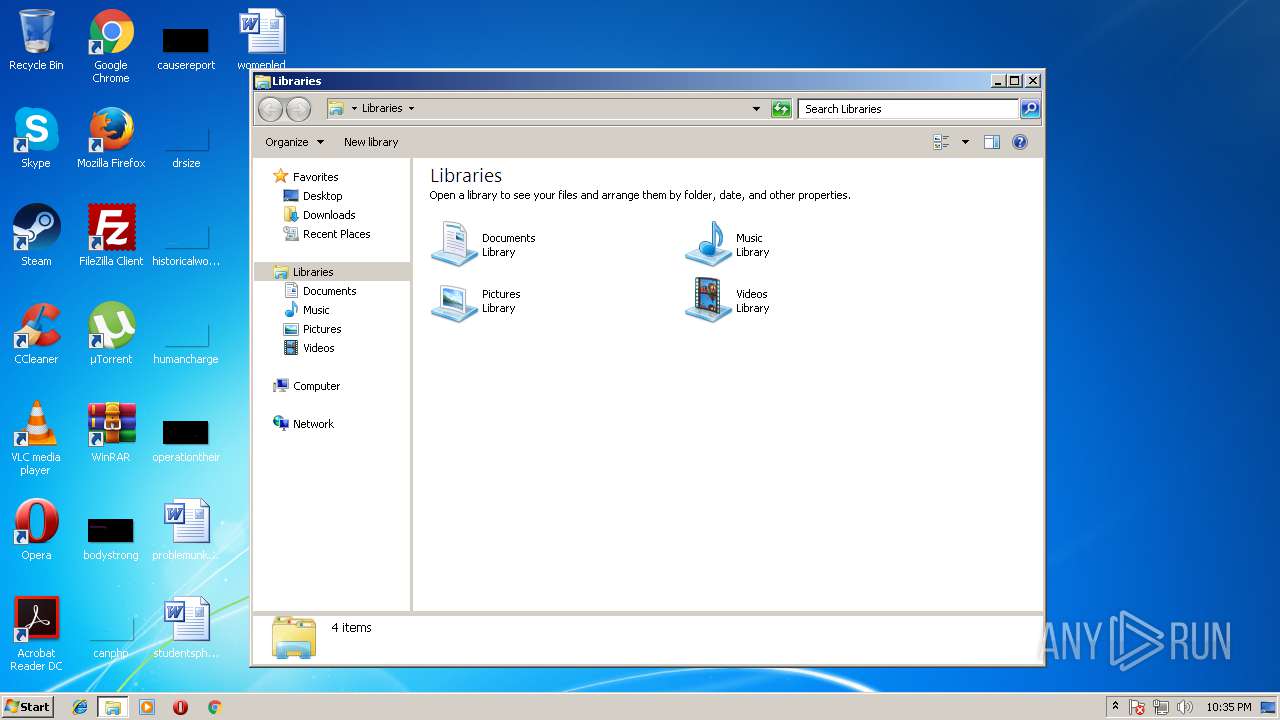Click the Opera taskbar icon

(180, 707)
